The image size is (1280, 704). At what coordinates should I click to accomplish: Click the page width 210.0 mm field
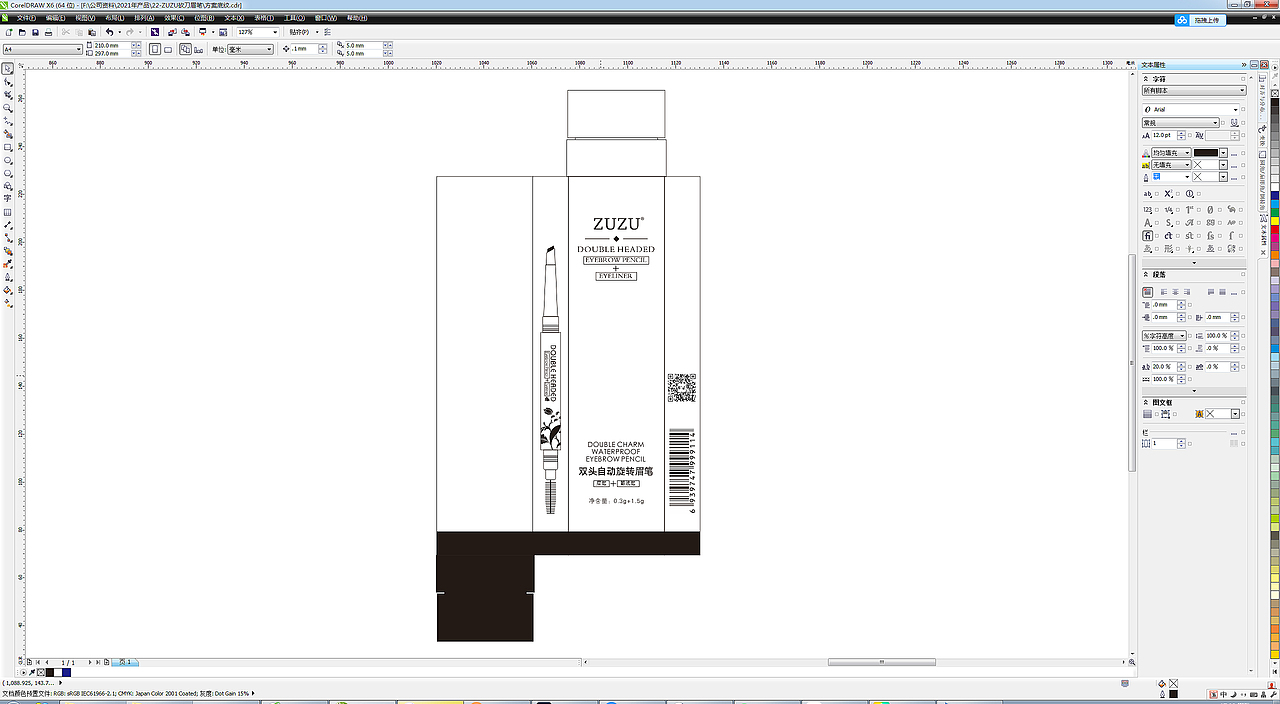coord(112,45)
